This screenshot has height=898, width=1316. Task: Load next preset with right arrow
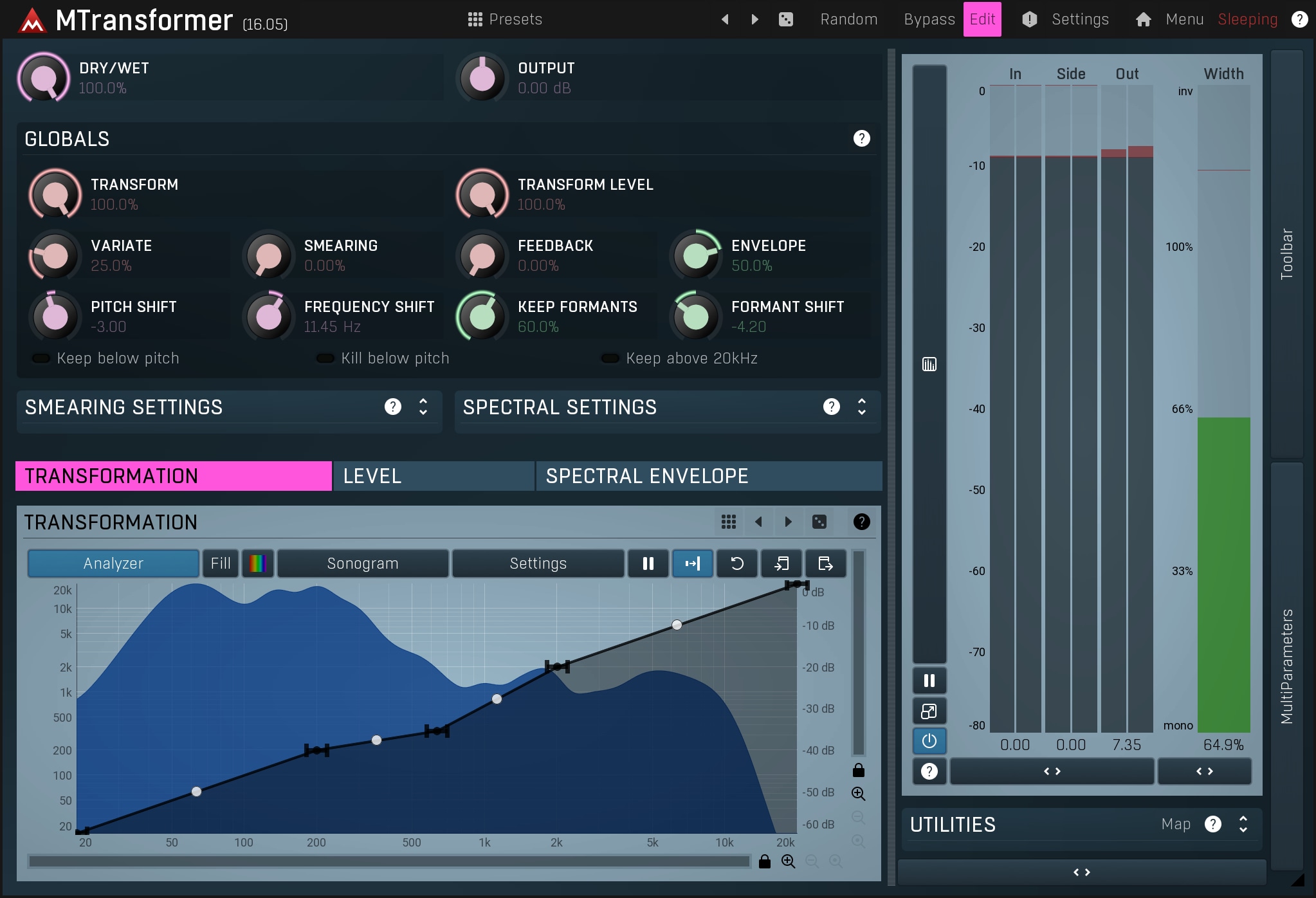tap(755, 19)
